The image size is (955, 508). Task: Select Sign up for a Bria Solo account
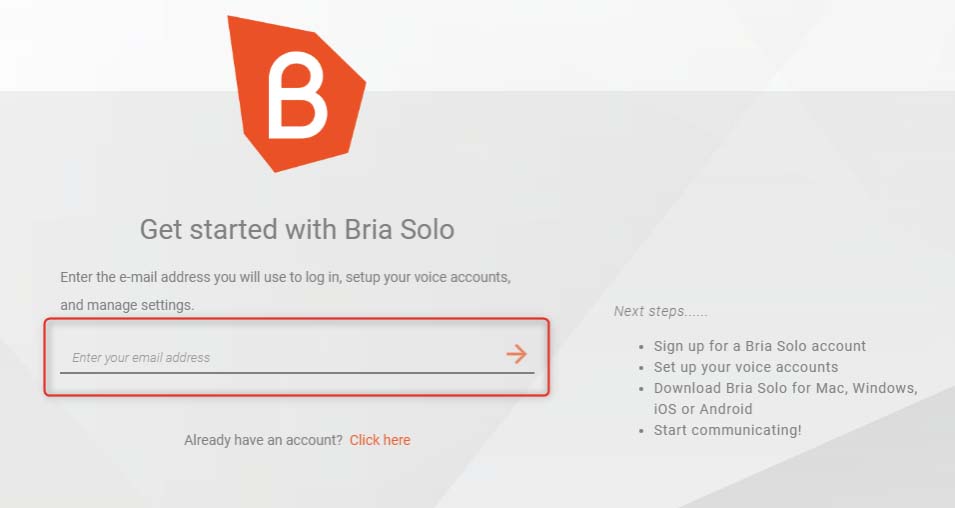[760, 346]
